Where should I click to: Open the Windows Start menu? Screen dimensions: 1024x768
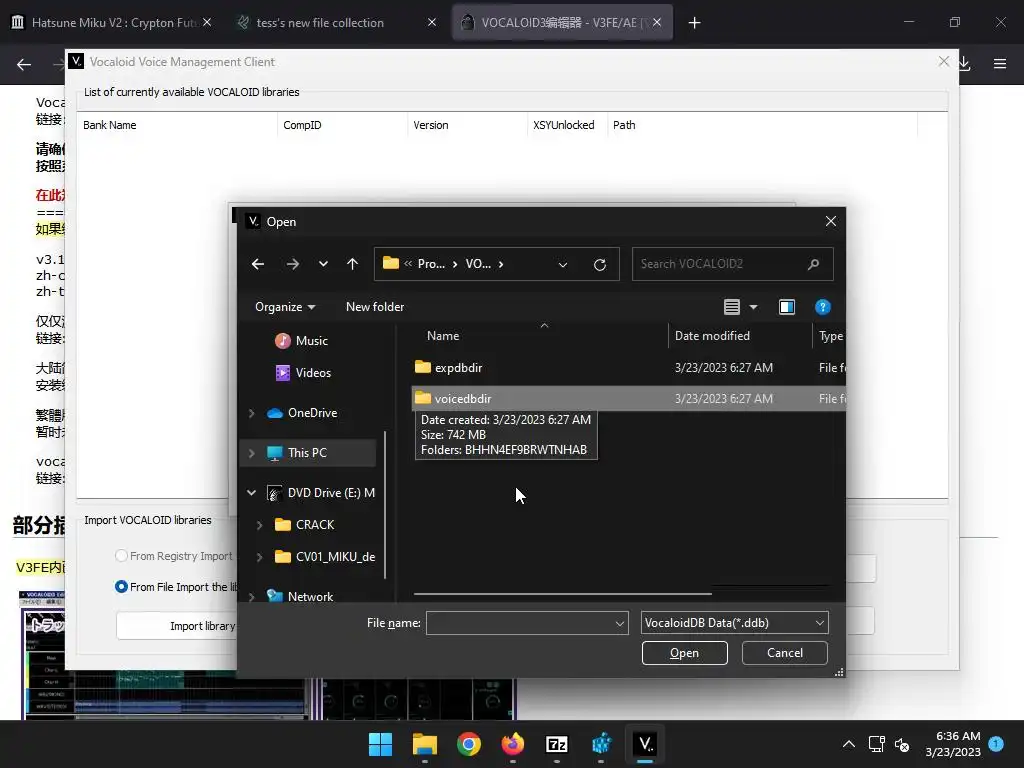click(380, 744)
